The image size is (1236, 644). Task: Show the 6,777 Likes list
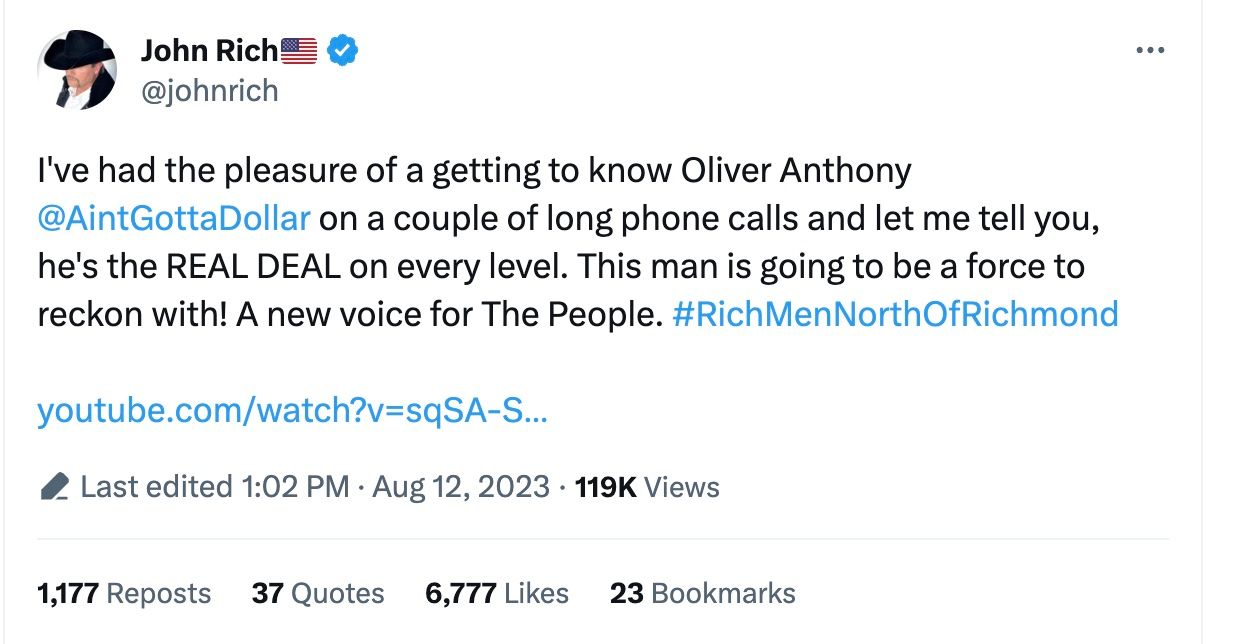click(x=497, y=593)
